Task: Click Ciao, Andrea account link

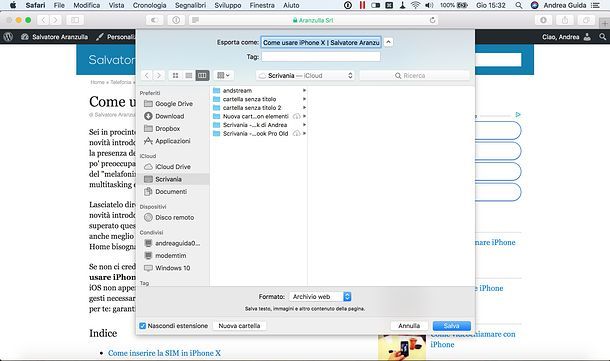Action: point(566,37)
